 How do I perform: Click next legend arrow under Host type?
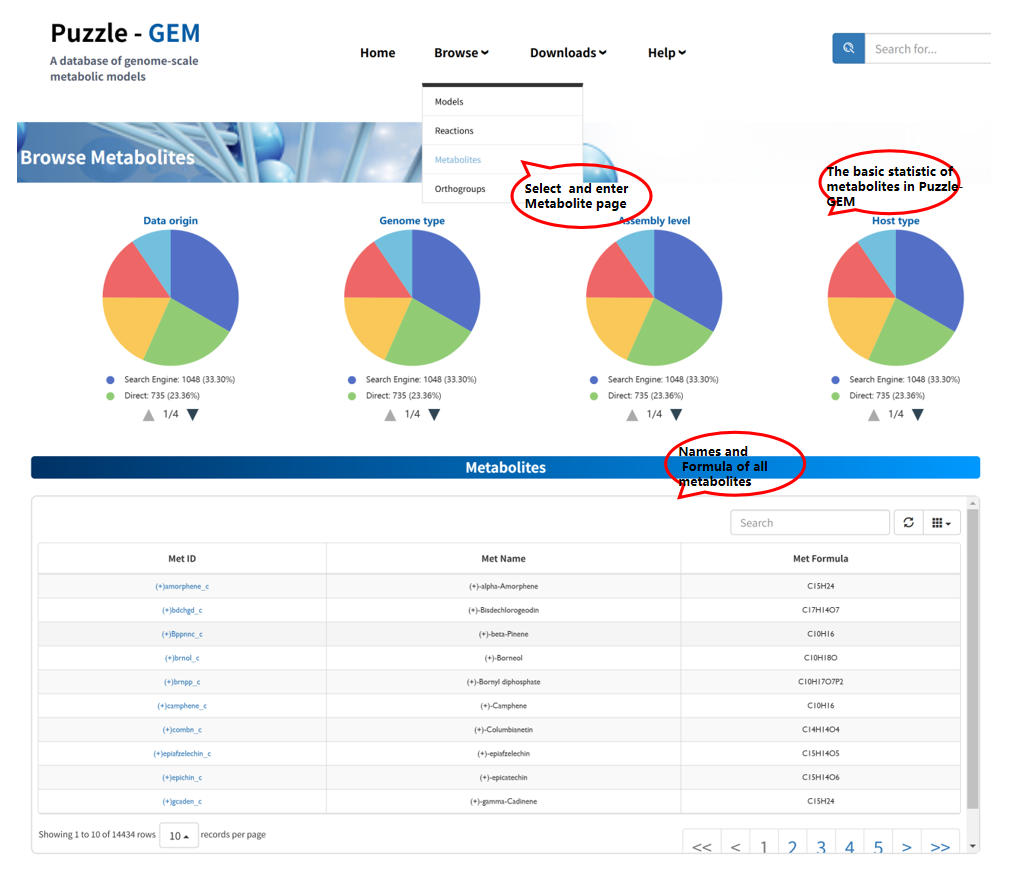[x=917, y=414]
